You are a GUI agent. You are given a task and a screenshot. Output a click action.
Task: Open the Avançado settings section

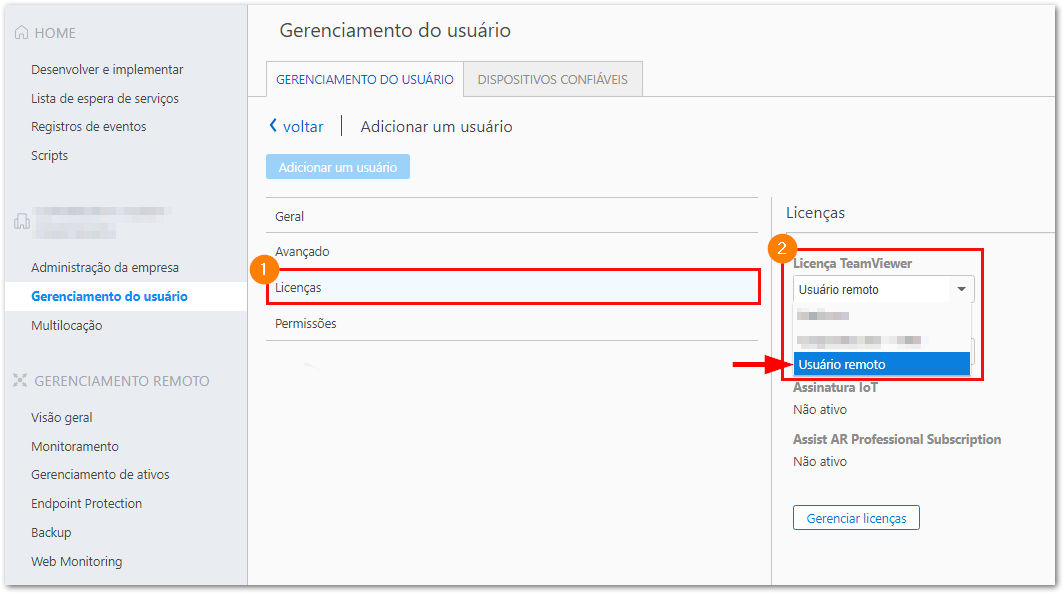(x=512, y=251)
